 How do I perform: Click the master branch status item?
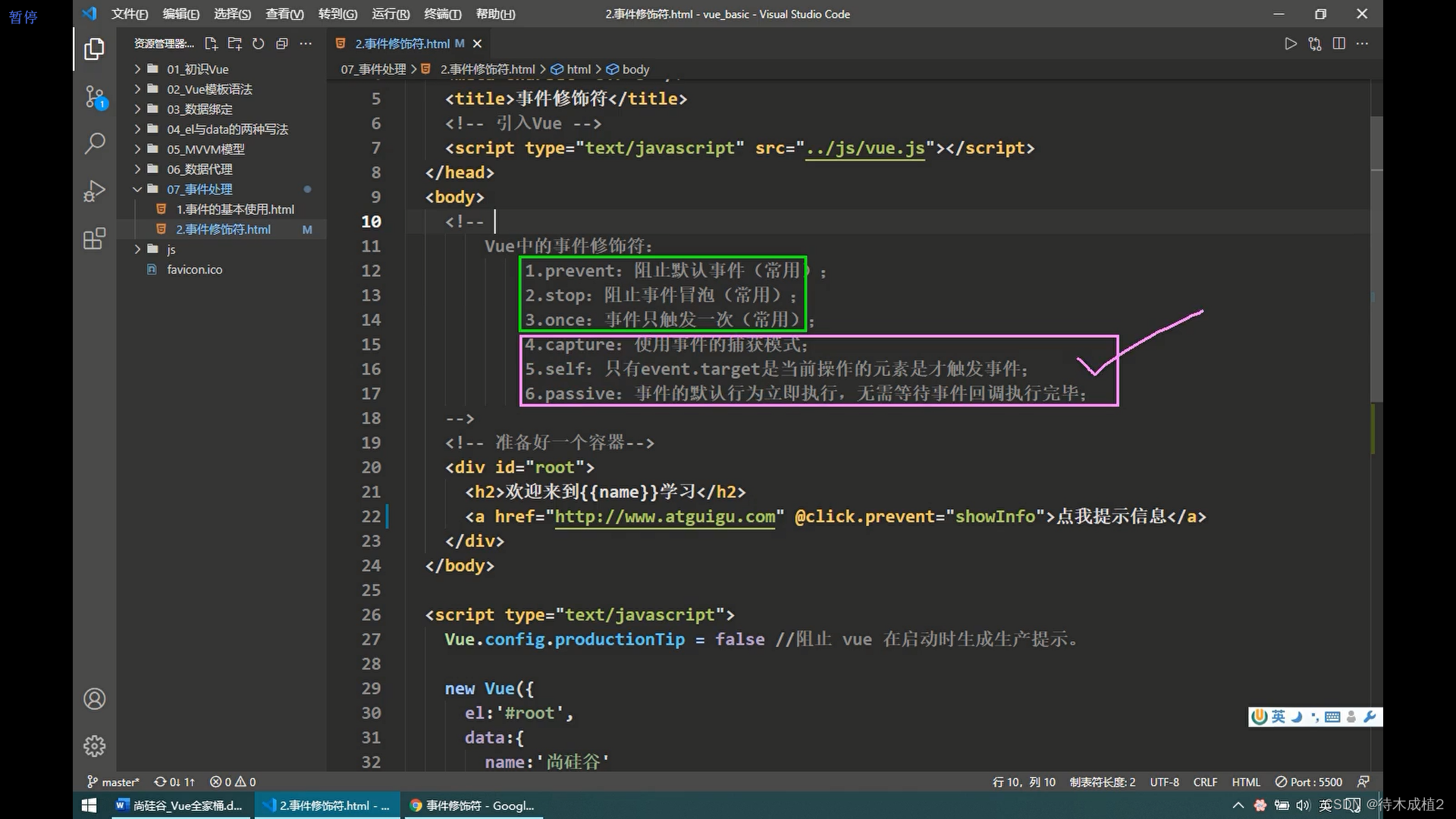pyautogui.click(x=113, y=782)
